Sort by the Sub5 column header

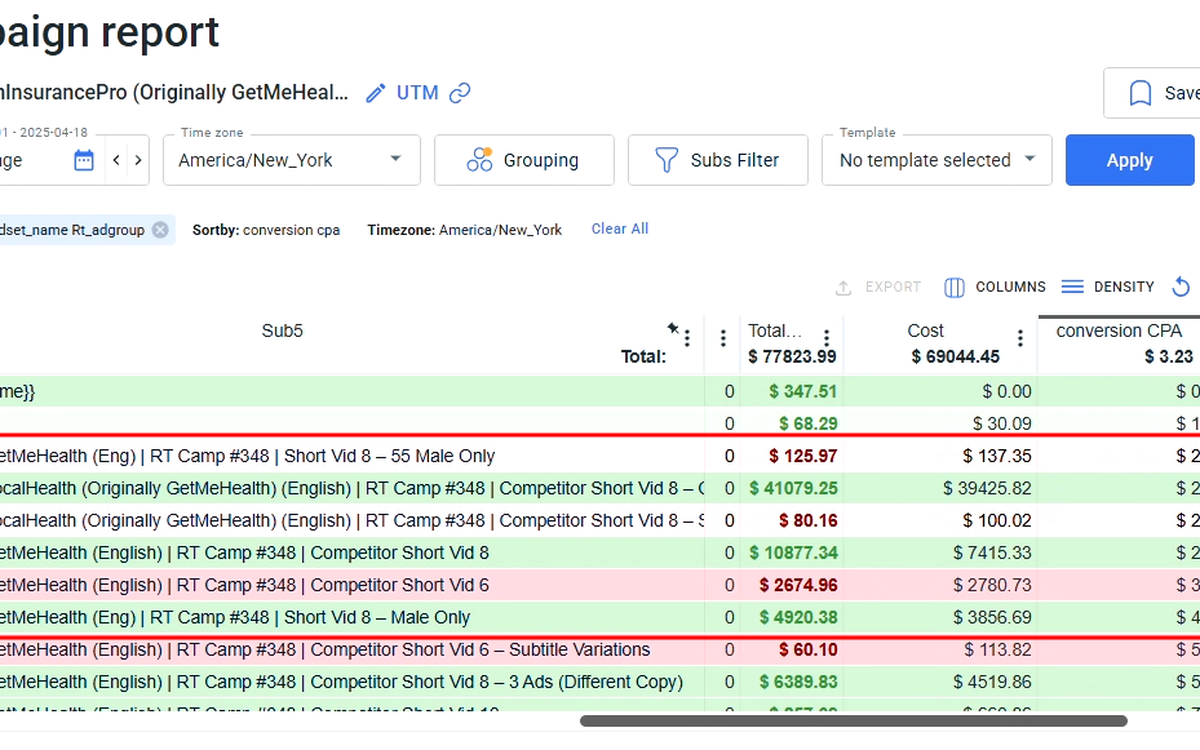pos(282,331)
